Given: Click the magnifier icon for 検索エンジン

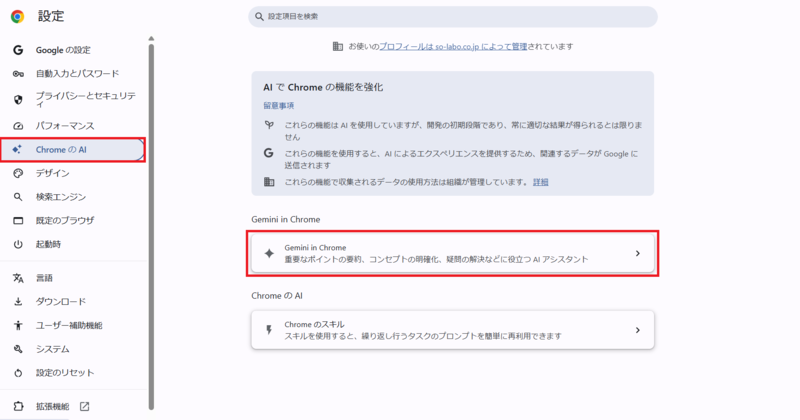Looking at the screenshot, I should pos(18,197).
